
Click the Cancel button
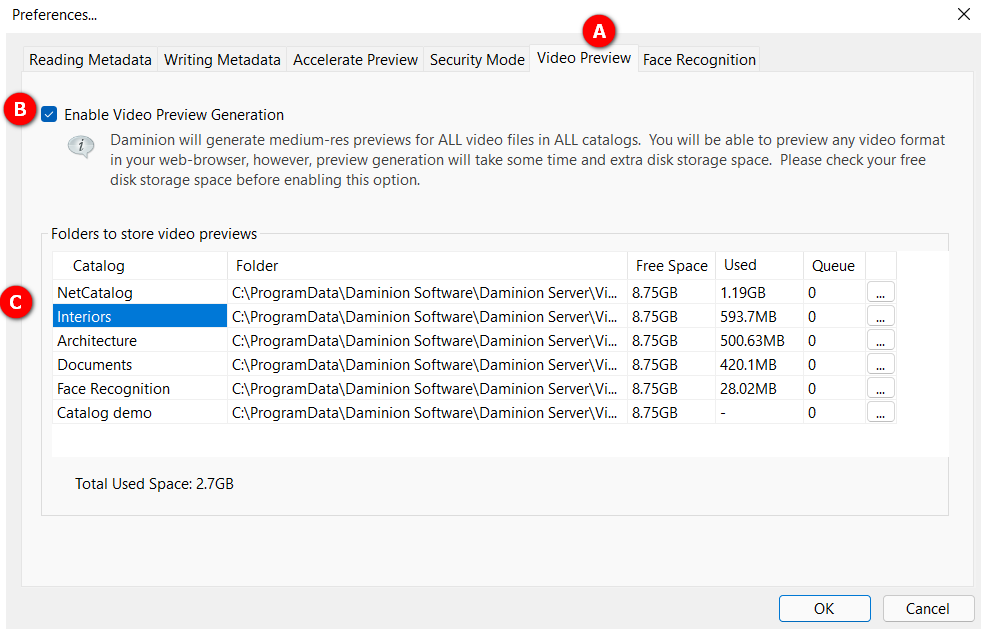click(927, 608)
